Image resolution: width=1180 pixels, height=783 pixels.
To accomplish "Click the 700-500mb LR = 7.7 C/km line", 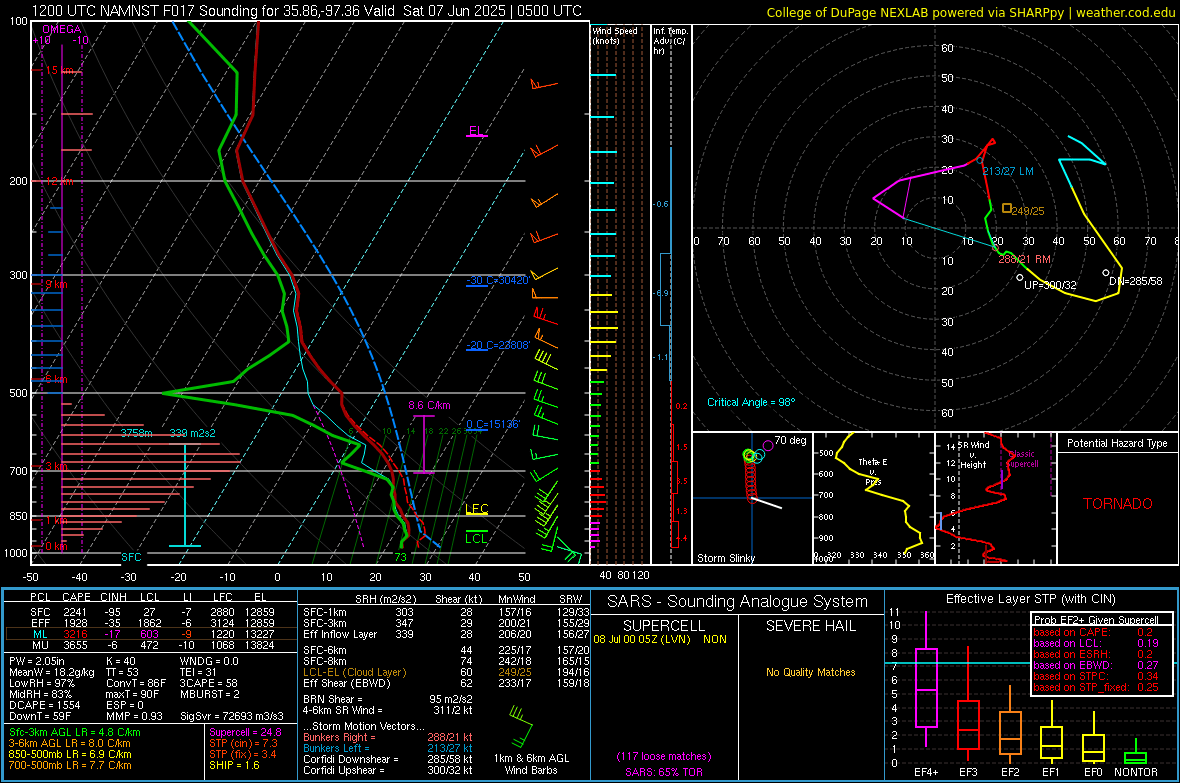I will click(70, 765).
